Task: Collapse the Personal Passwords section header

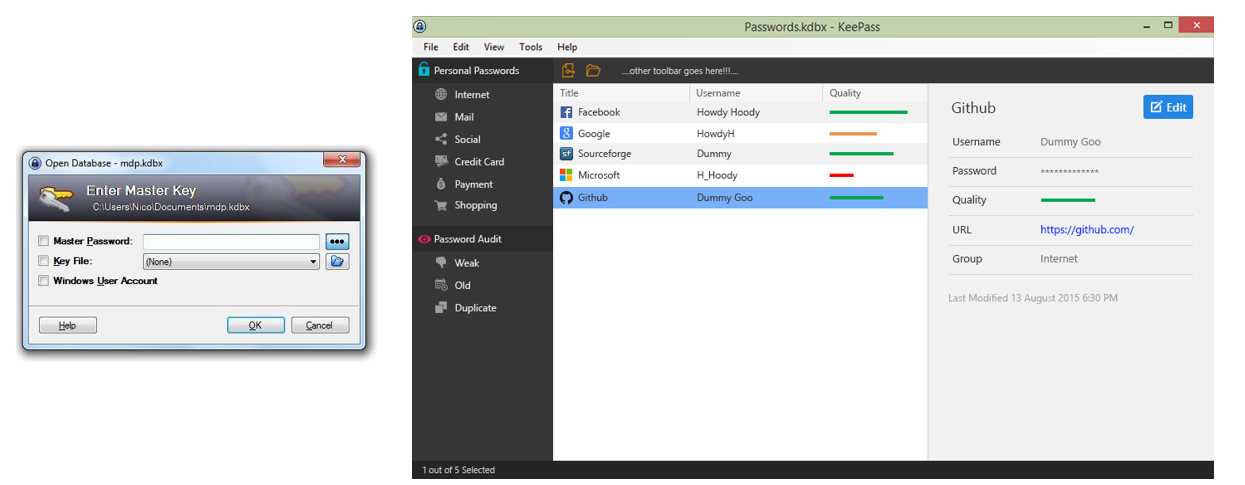Action: pyautogui.click(x=483, y=70)
